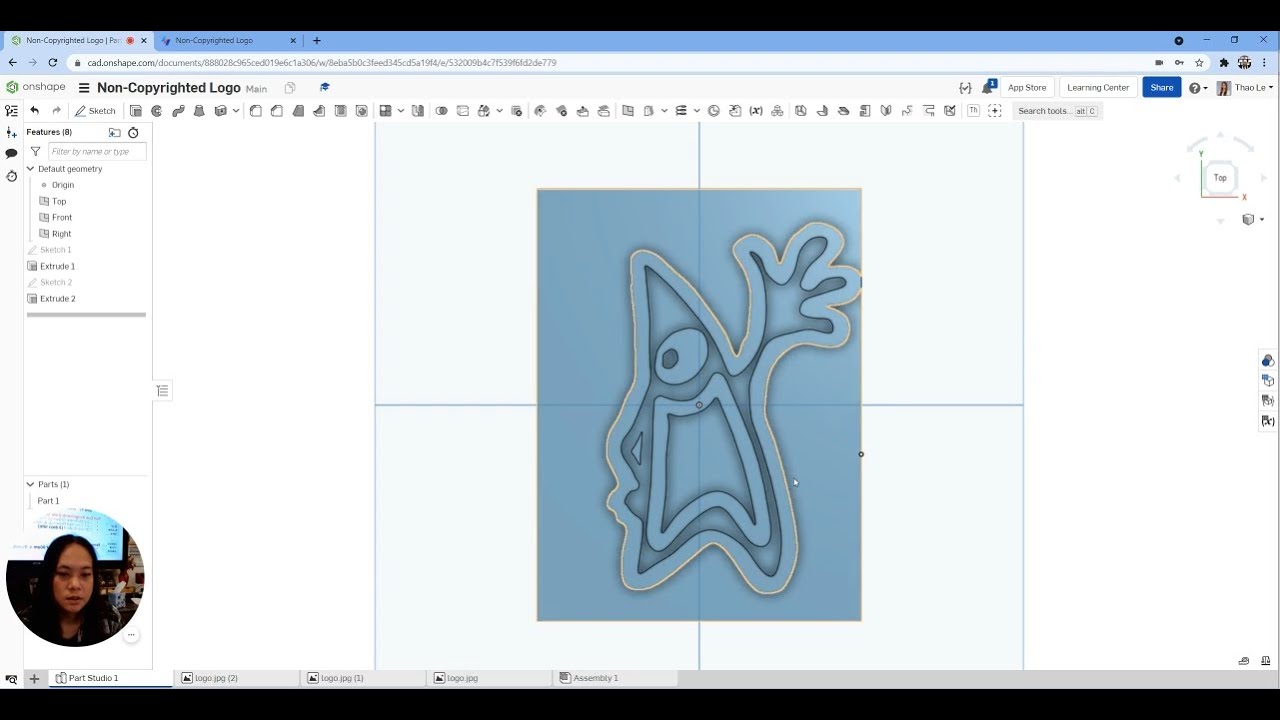The height and width of the screenshot is (720, 1280).
Task: Select Sketch 2 in feature list
Action: coord(55,282)
